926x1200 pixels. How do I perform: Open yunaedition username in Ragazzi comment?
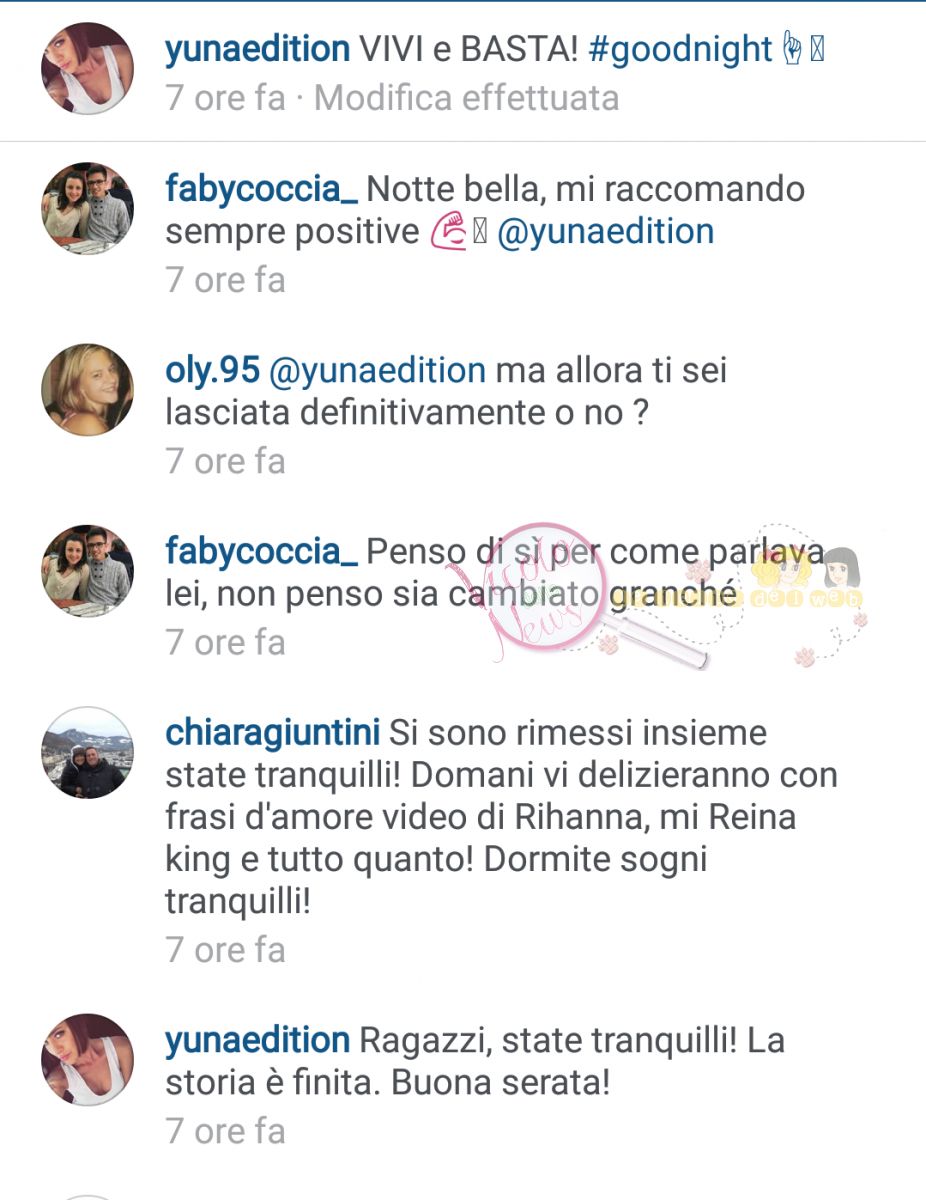click(258, 1041)
